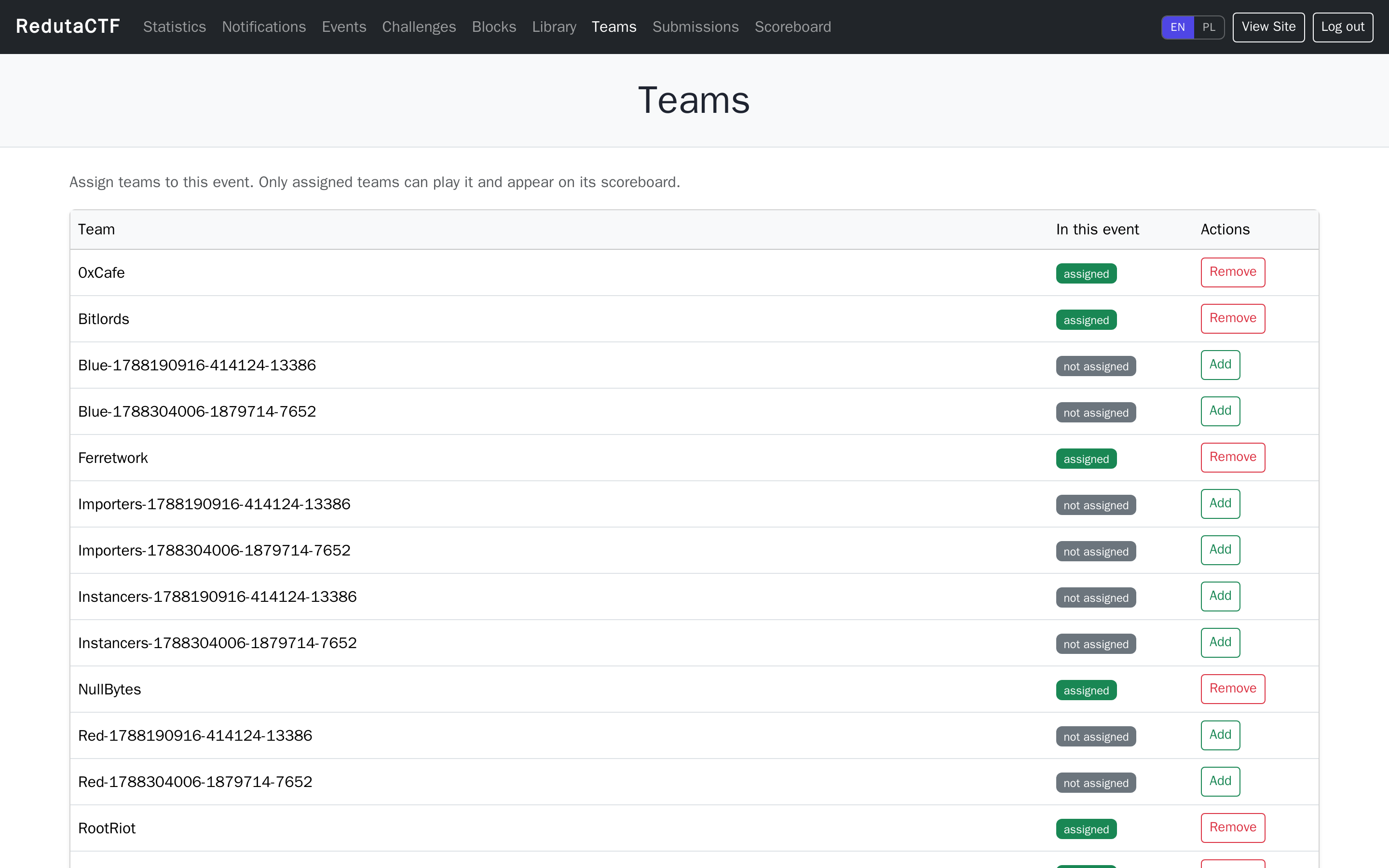
Task: Remove RootRiot from the event
Action: [1233, 828]
